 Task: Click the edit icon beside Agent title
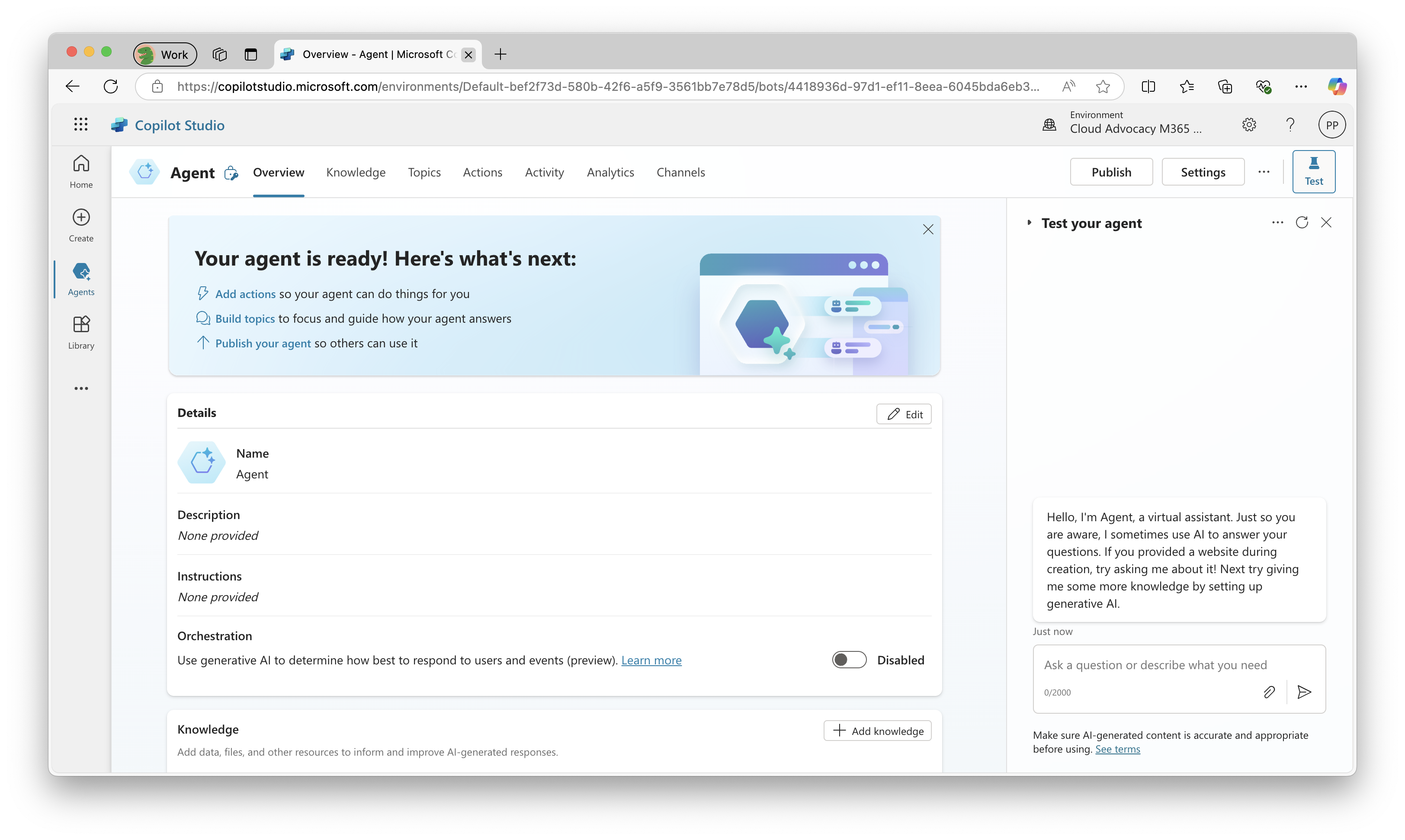click(231, 173)
